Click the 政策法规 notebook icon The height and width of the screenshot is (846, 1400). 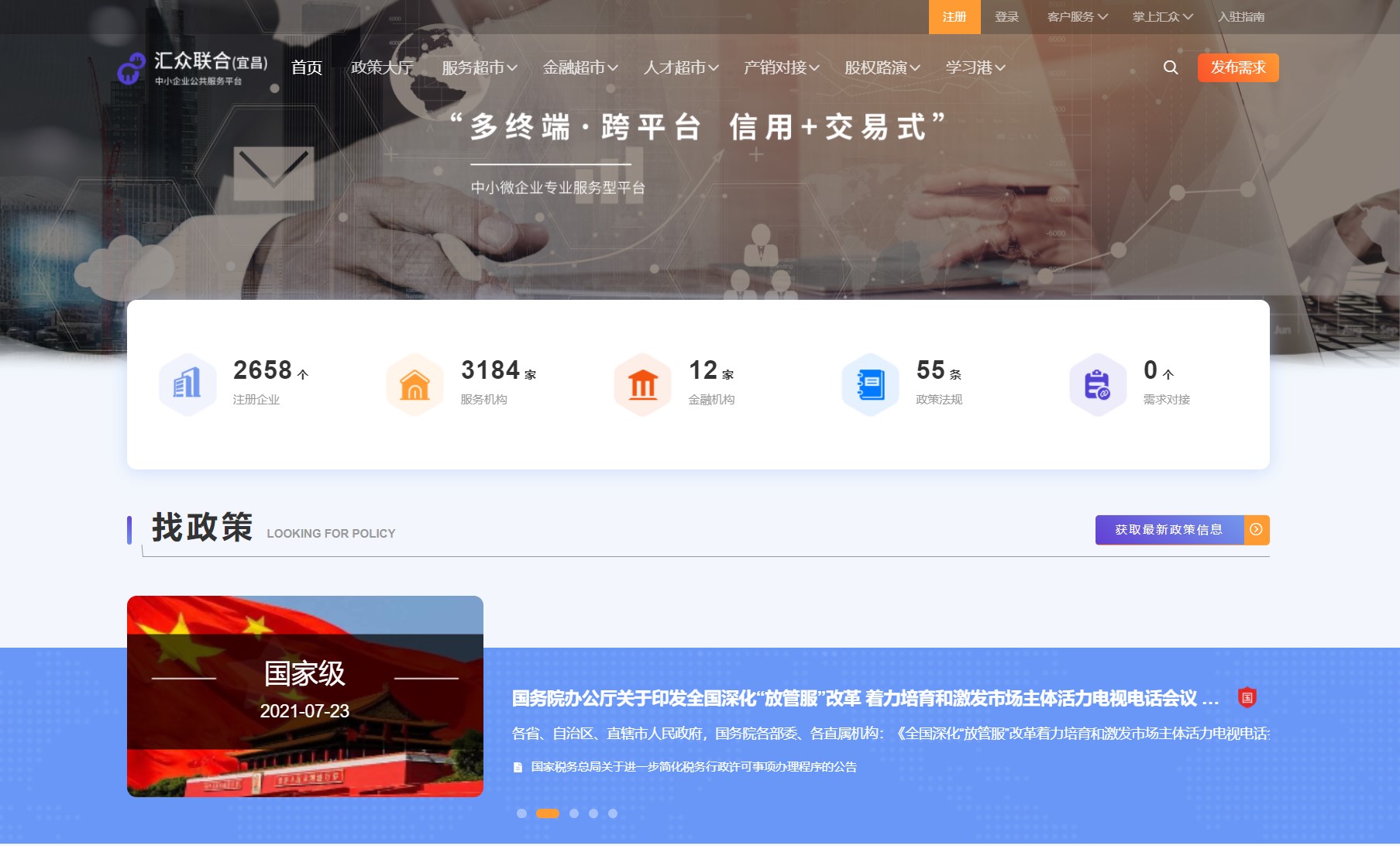(870, 384)
